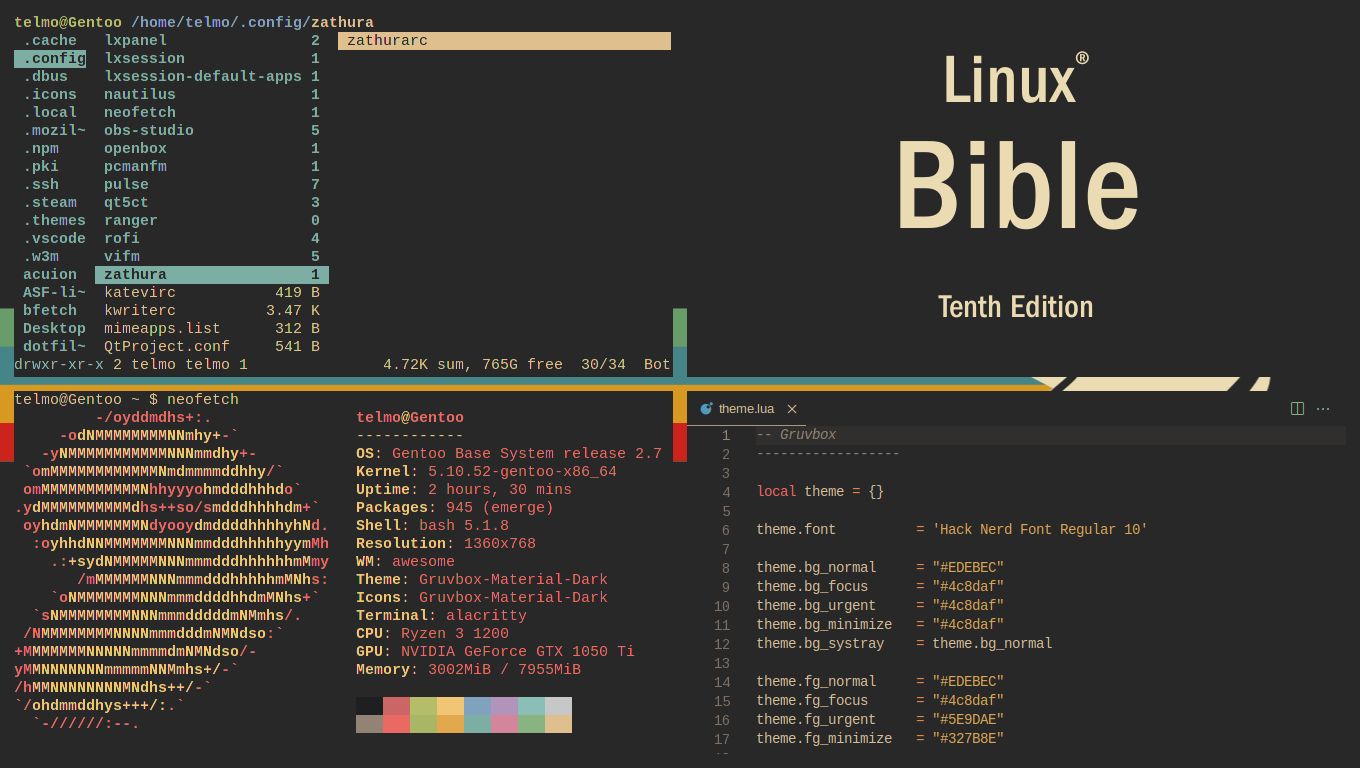The height and width of the screenshot is (768, 1360).
Task: Click the 30/34 file counter in vifm
Action: tap(604, 364)
